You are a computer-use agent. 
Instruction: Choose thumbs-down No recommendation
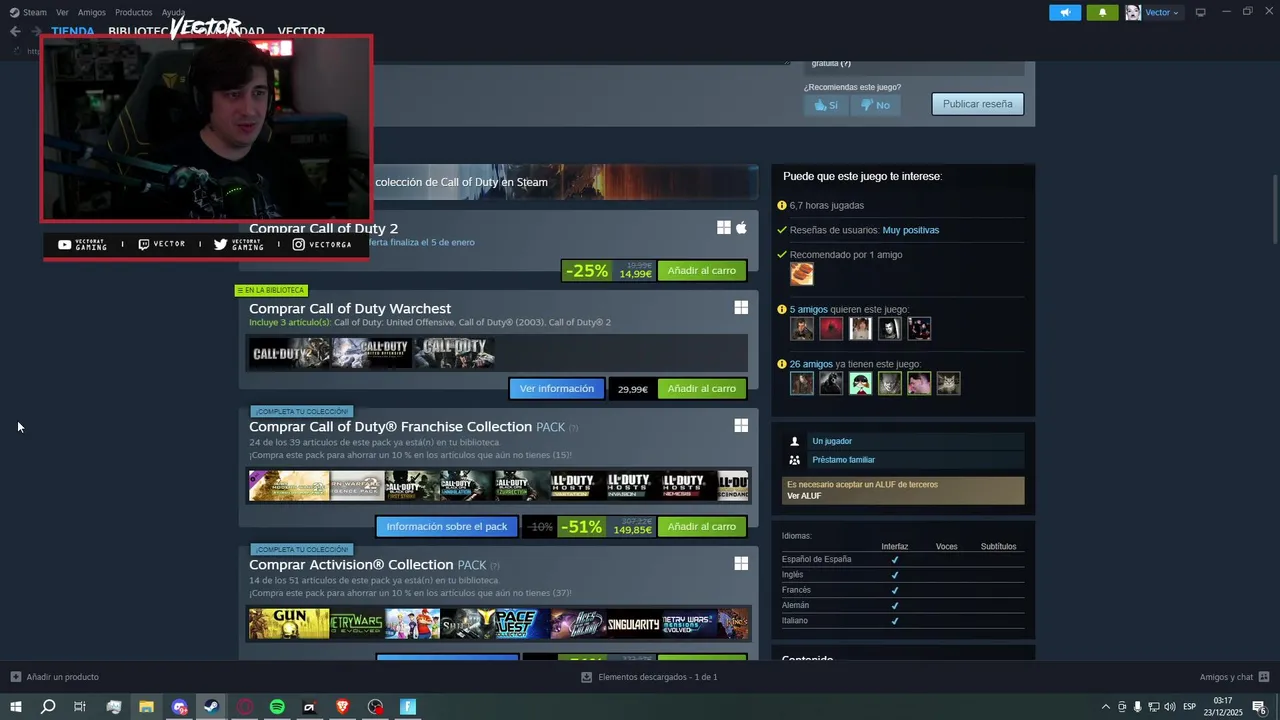click(875, 104)
